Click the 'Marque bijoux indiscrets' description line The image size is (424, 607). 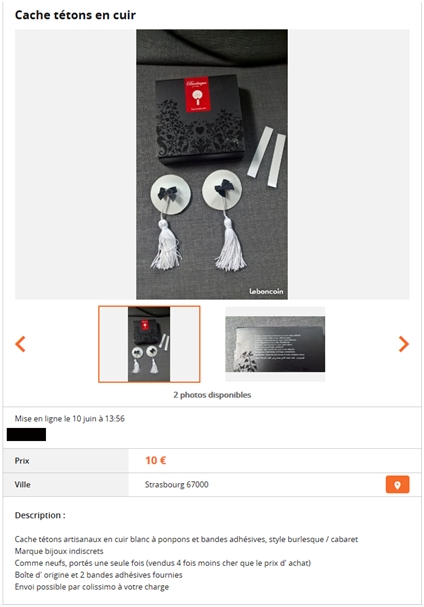click(59, 551)
